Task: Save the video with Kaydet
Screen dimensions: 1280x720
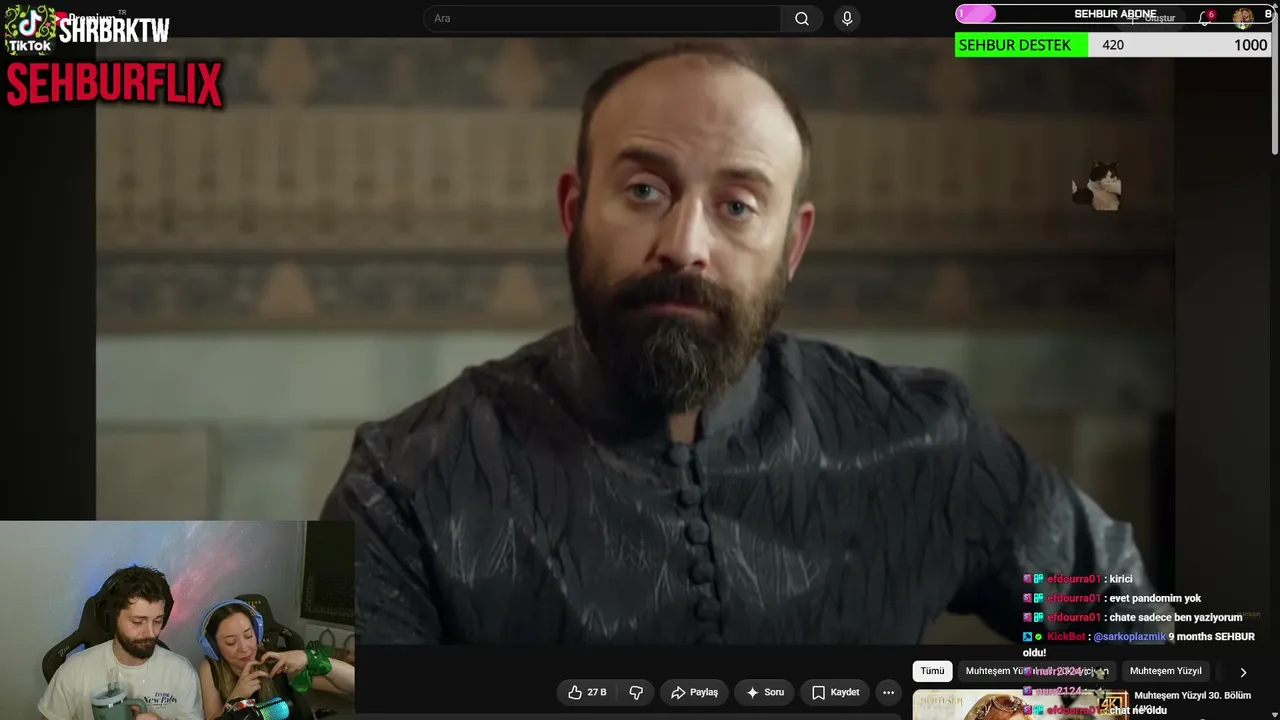Action: tap(836, 692)
